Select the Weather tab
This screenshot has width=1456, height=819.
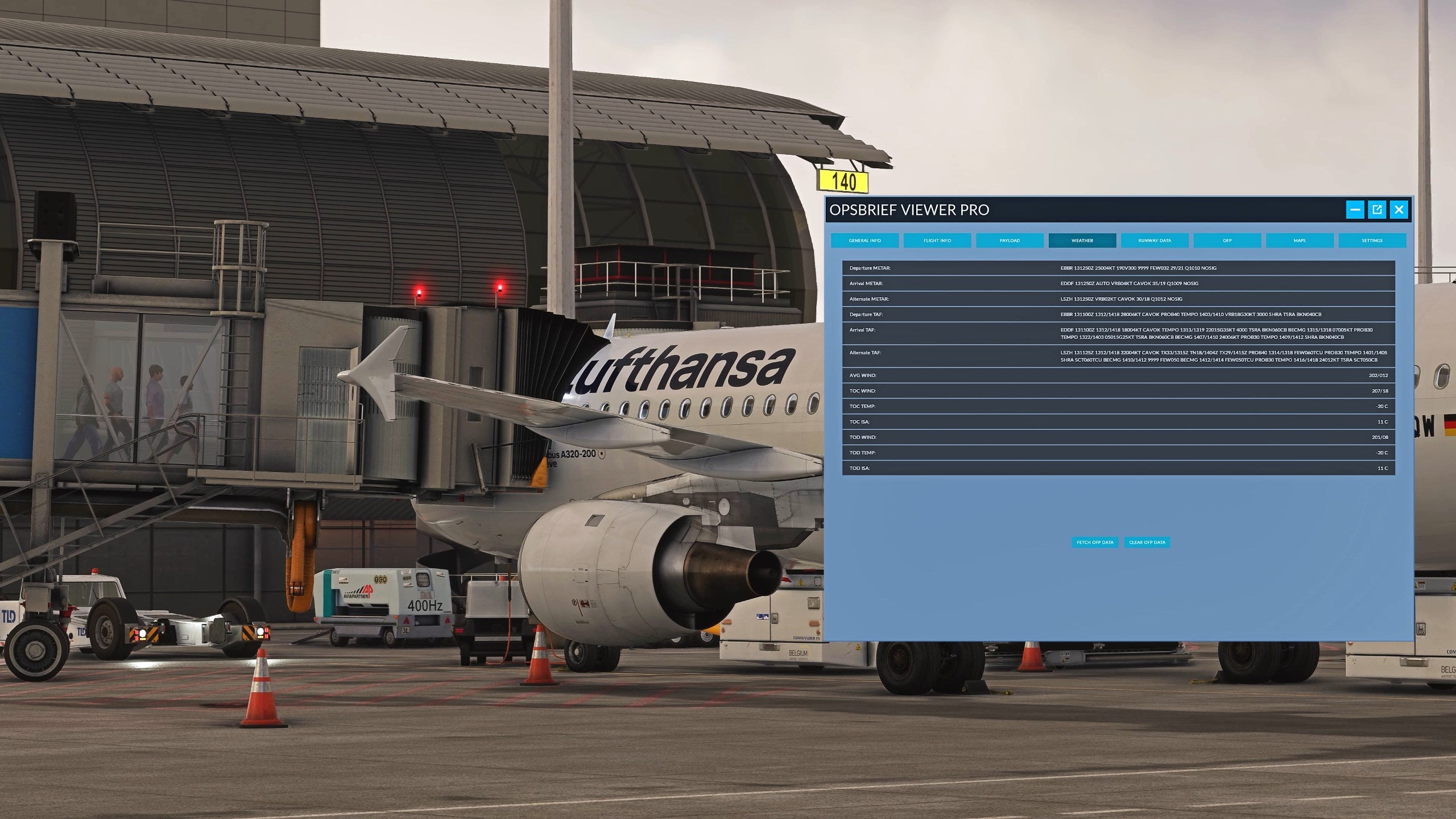(1082, 241)
